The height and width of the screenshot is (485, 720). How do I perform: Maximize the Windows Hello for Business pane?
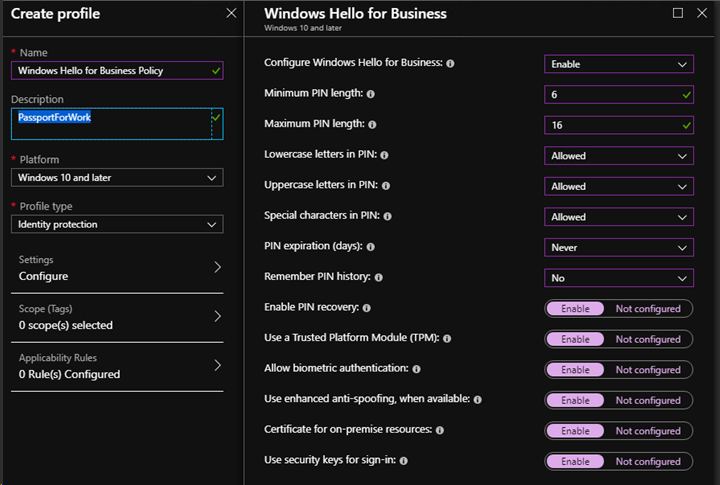[678, 13]
